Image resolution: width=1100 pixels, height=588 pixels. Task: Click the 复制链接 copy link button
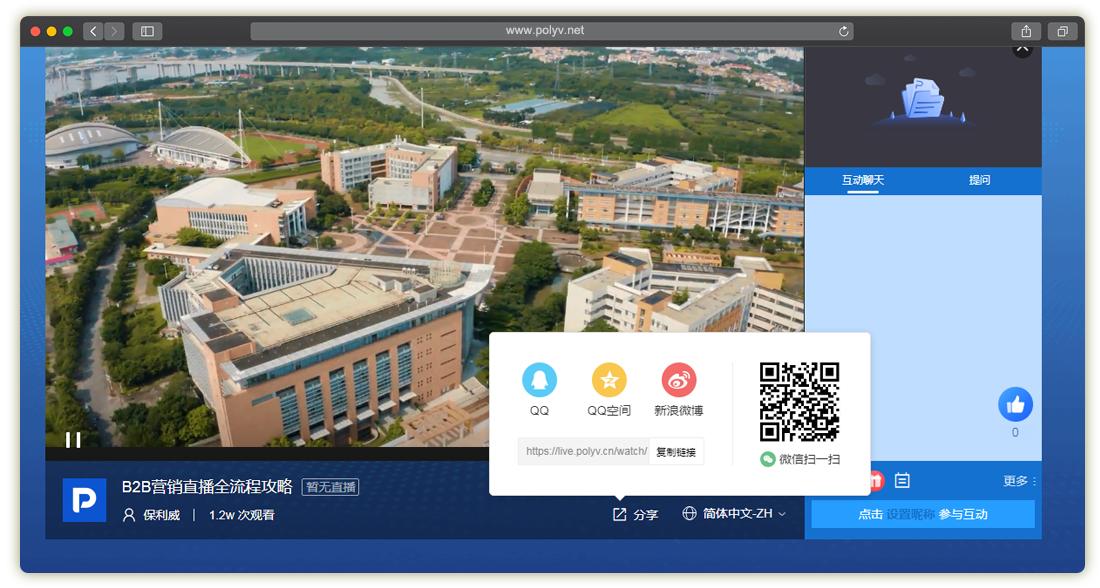click(677, 452)
